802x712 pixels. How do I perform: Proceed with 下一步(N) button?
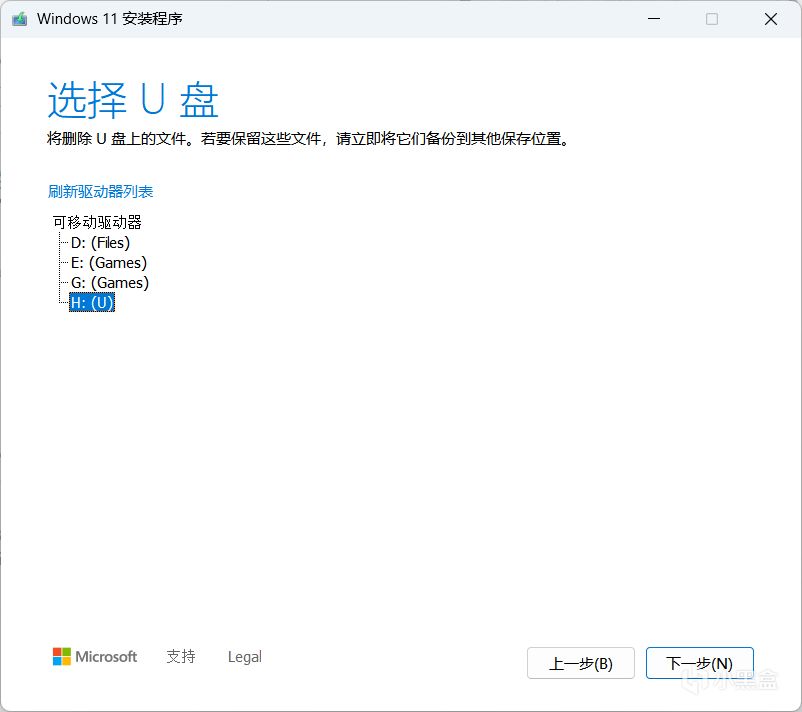tap(700, 663)
